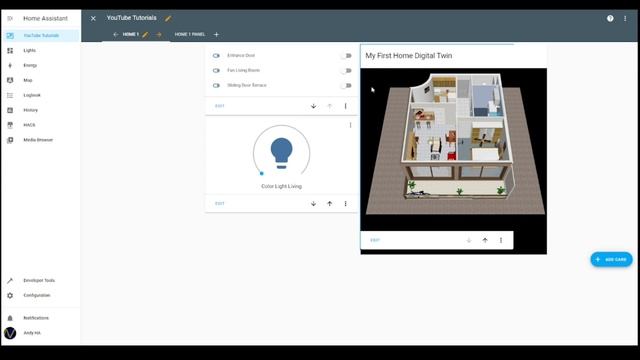Open Lights in the sidebar

click(x=41, y=51)
